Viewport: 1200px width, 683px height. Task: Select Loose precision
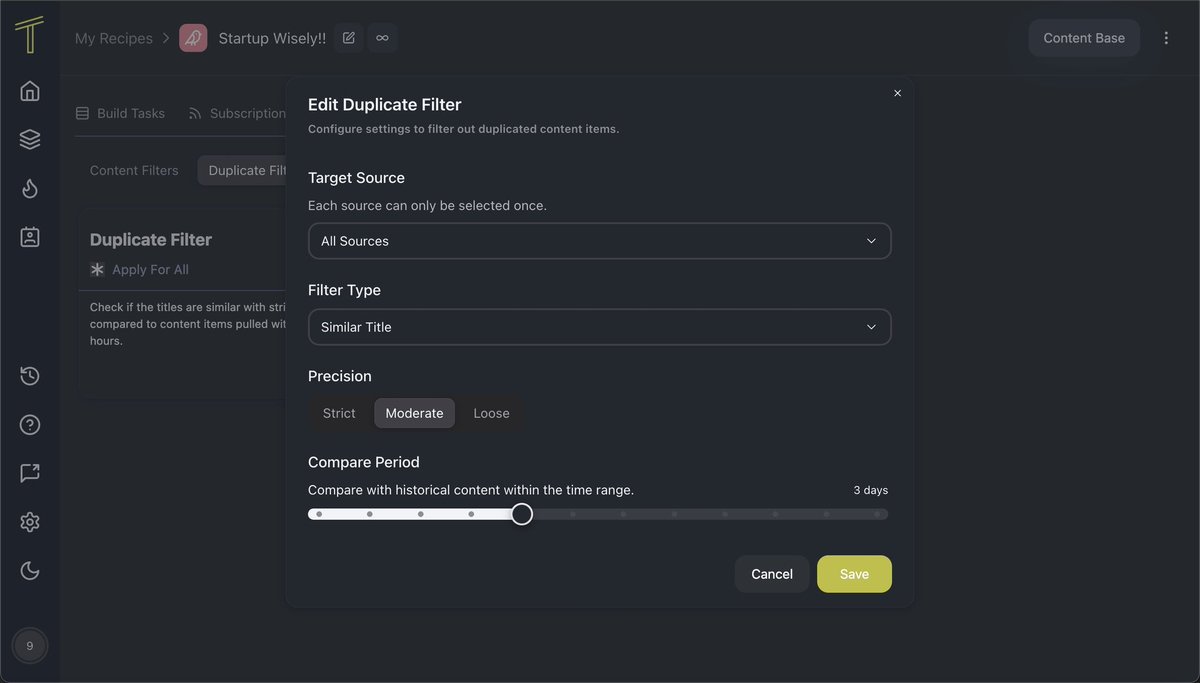point(491,413)
